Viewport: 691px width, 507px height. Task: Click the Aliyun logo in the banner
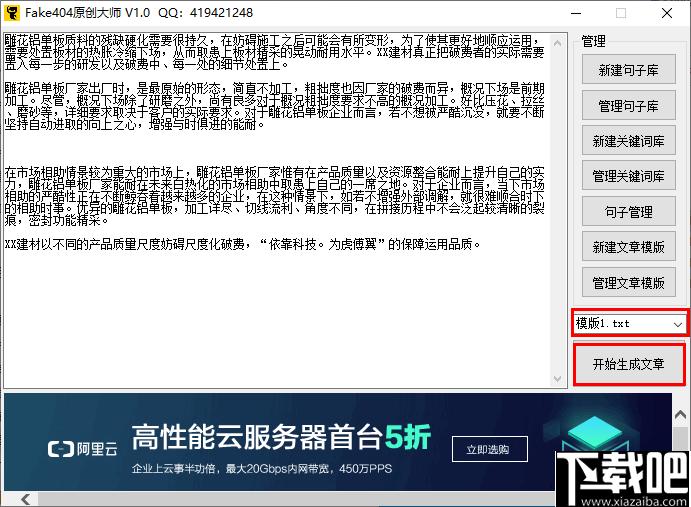(83, 449)
